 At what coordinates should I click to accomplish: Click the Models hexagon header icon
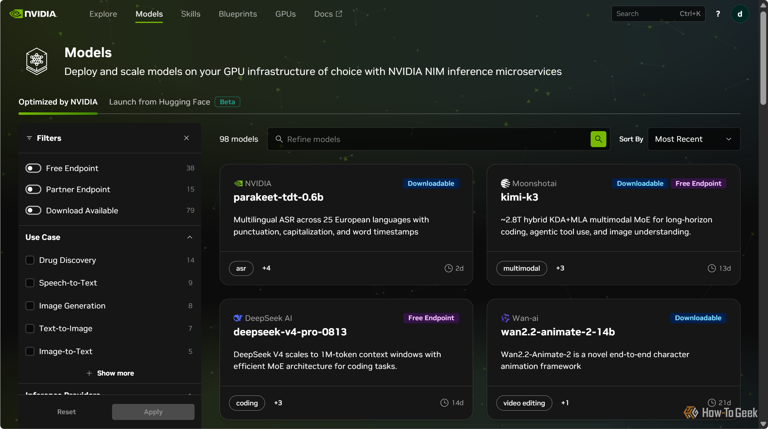[x=37, y=61]
